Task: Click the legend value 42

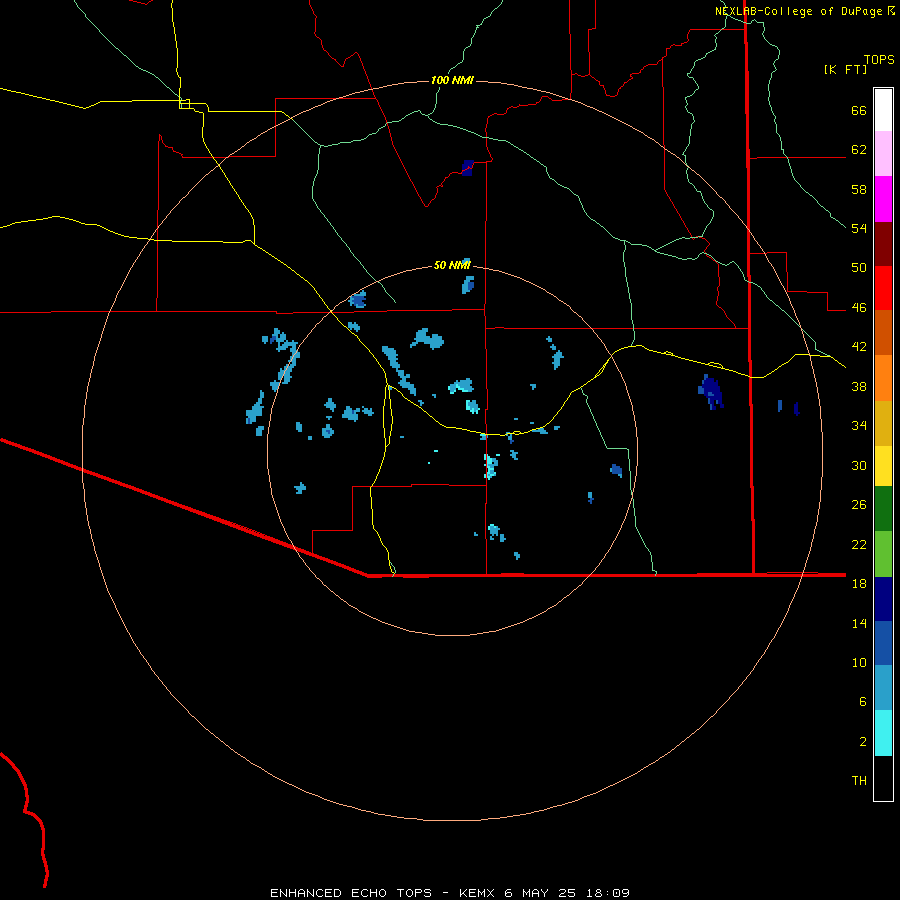Action: point(859,347)
